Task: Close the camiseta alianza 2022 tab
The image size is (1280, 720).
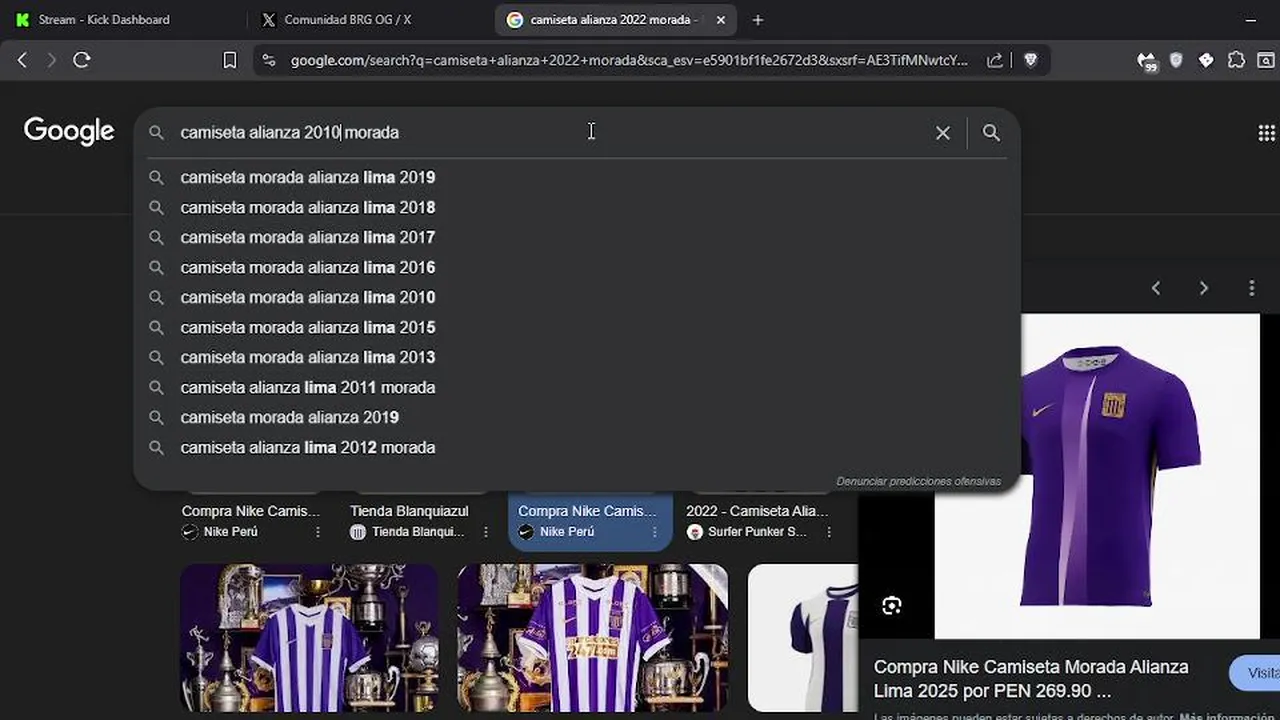Action: (x=721, y=20)
